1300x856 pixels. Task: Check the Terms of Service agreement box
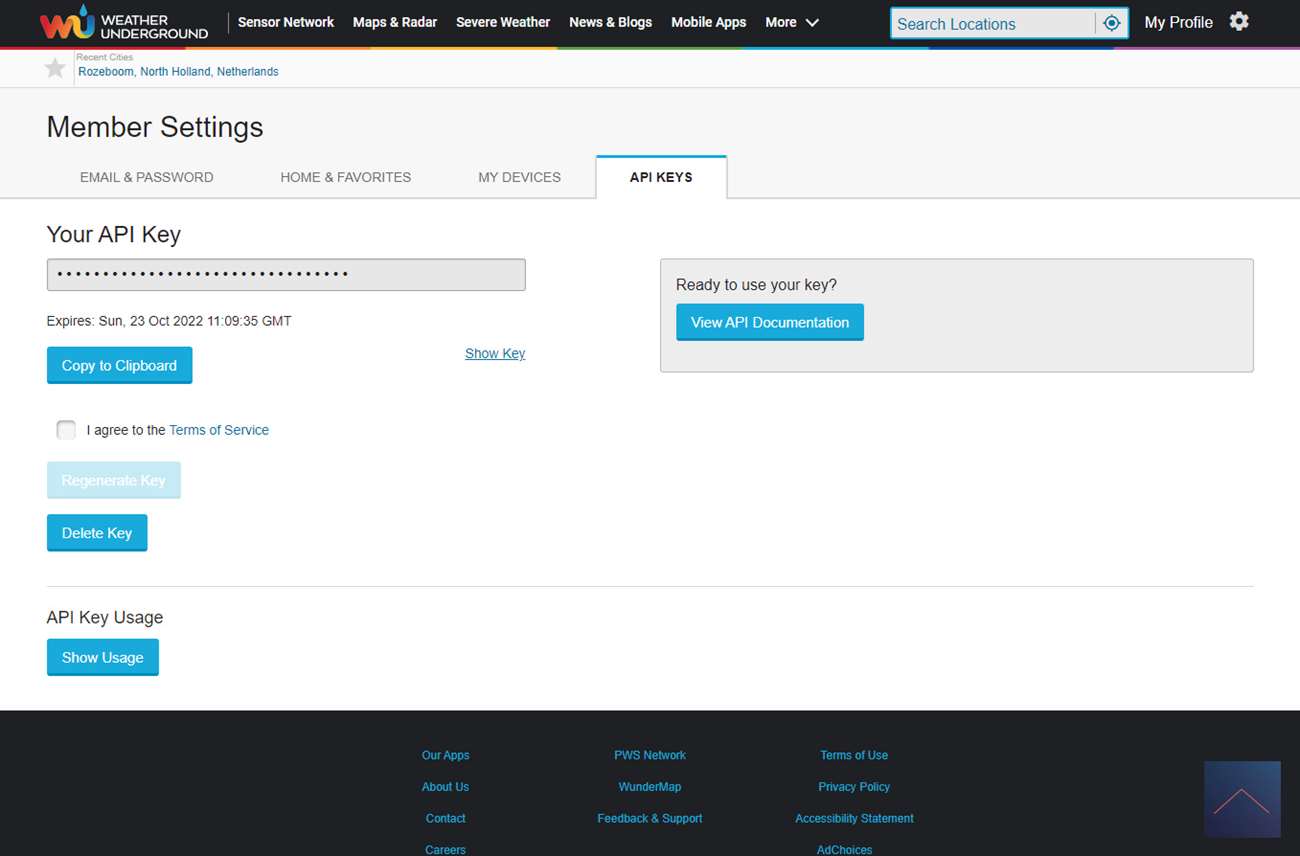[66, 430]
